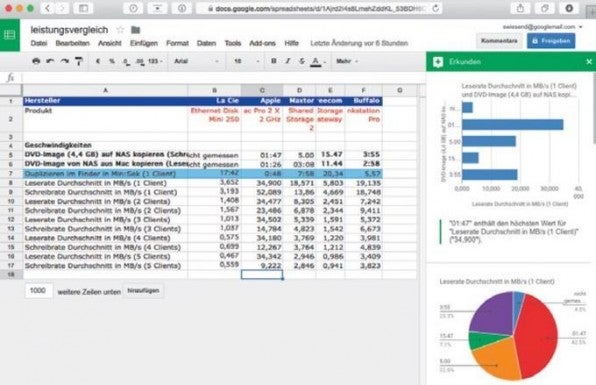This screenshot has height=385, width=596.
Task: Reload the page in Safari
Action: pos(435,8)
